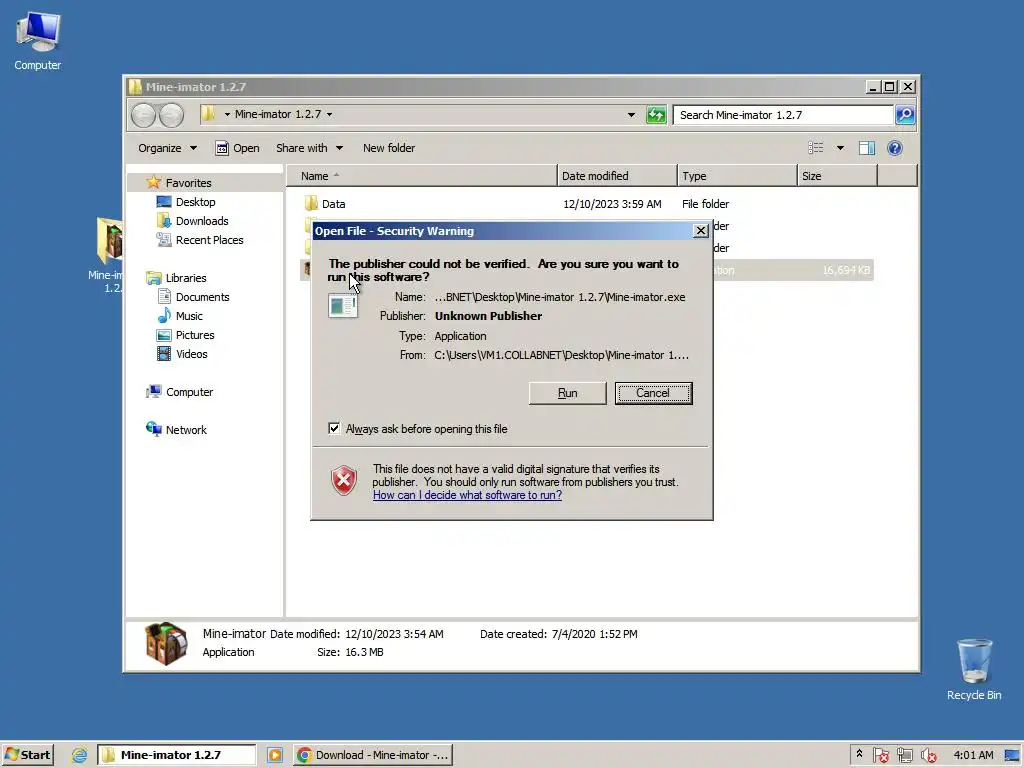Sort by Type column header
This screenshot has width=1024, height=768.
pyautogui.click(x=737, y=176)
